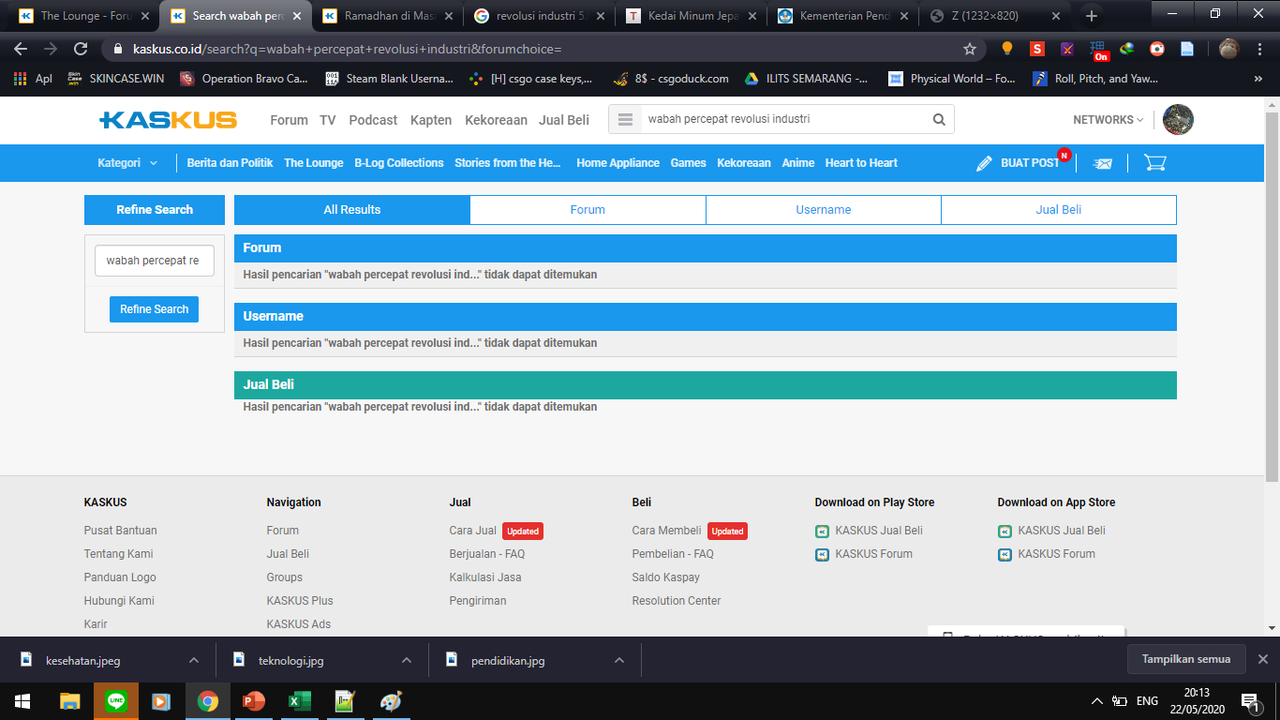Expand the NETWORKS dropdown
This screenshot has height=720, width=1280.
(x=1108, y=120)
